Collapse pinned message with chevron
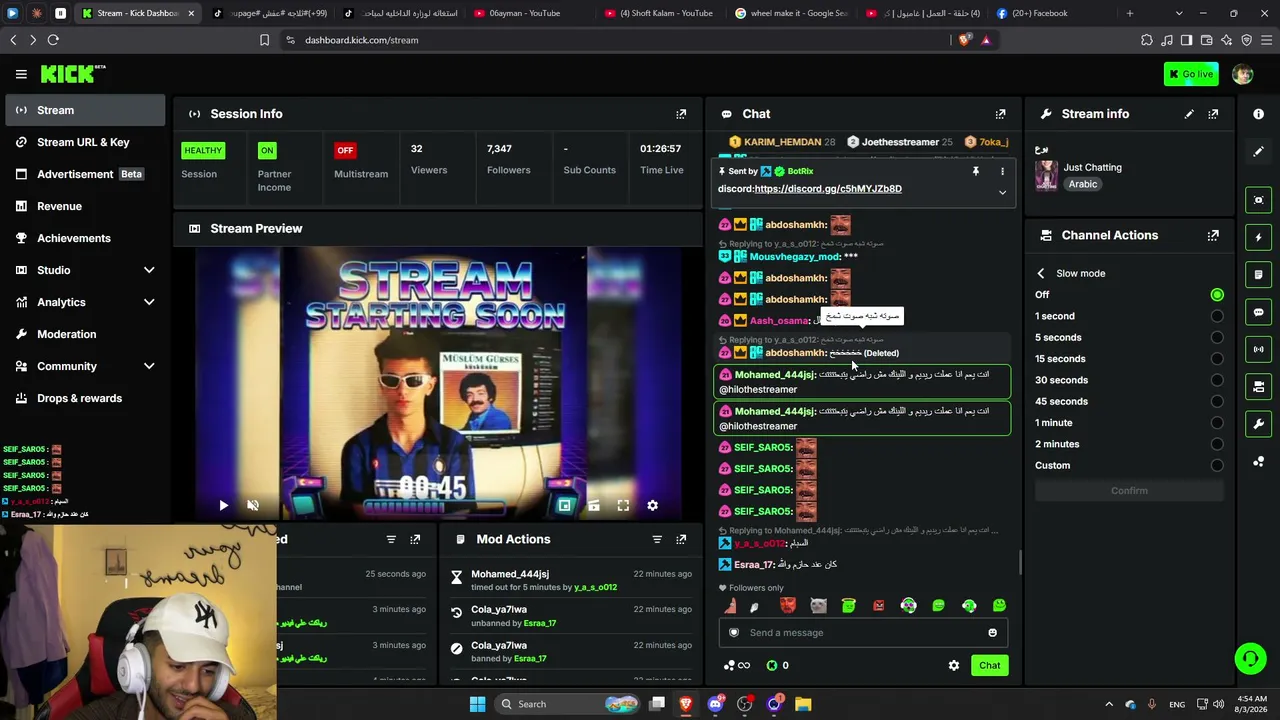This screenshot has height=720, width=1280. coord(1002,192)
